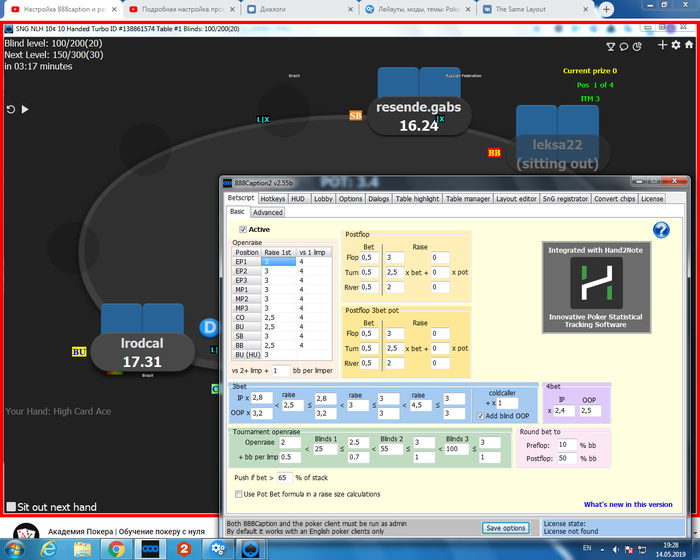Image resolution: width=700 pixels, height=560 pixels.
Task: Toggle the Active checkbox
Action: (x=243, y=230)
